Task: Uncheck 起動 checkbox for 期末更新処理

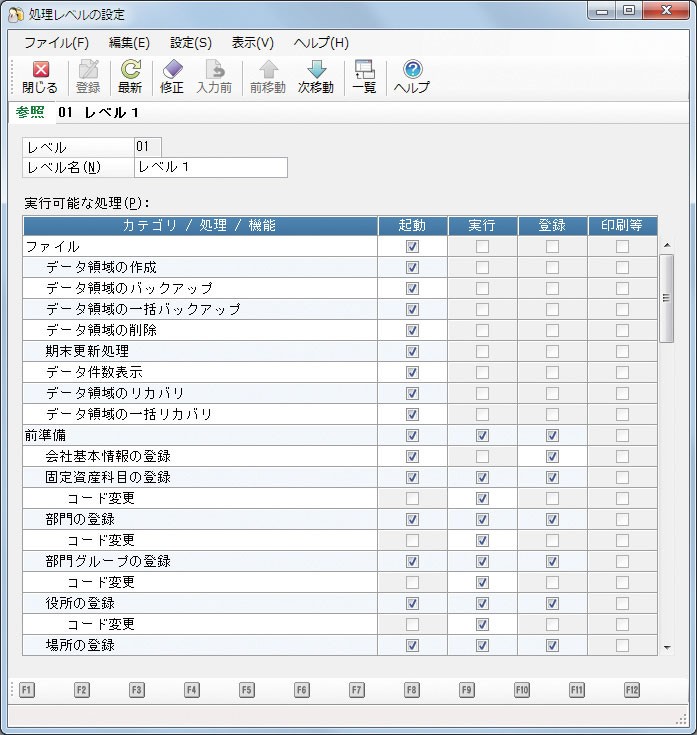Action: (x=412, y=351)
